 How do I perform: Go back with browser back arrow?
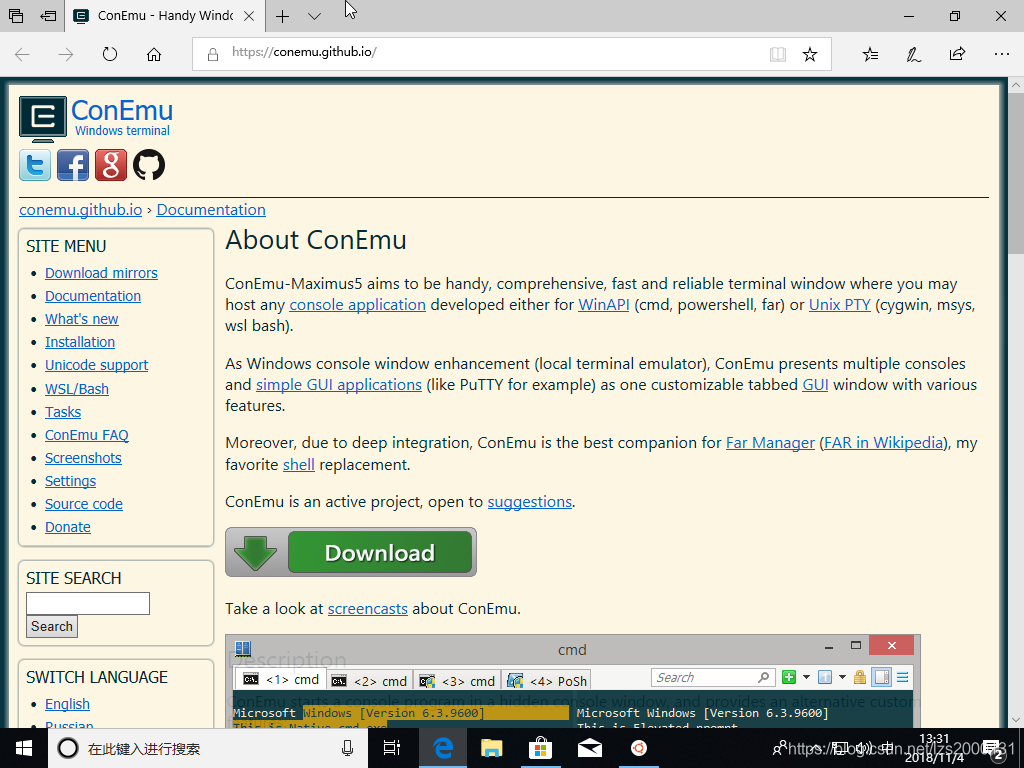pos(22,54)
